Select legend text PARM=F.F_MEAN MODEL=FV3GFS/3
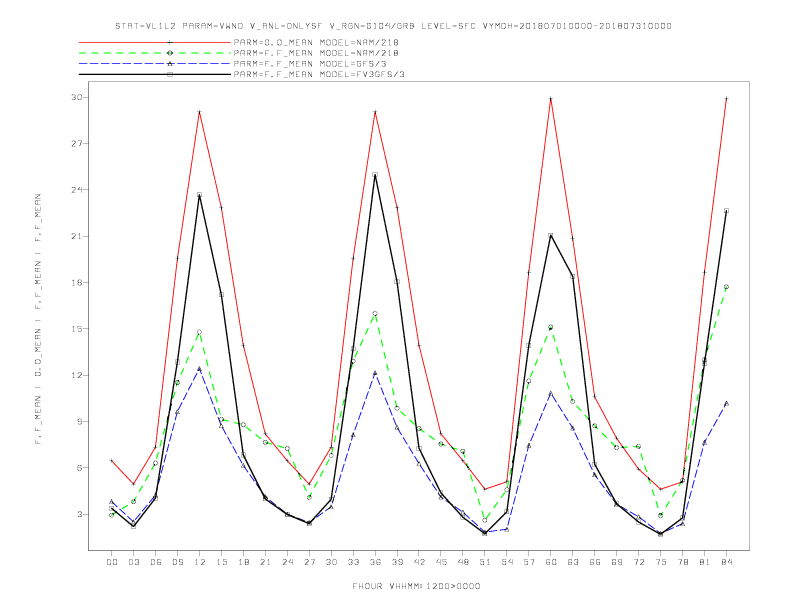The height and width of the screenshot is (612, 792). (319, 74)
